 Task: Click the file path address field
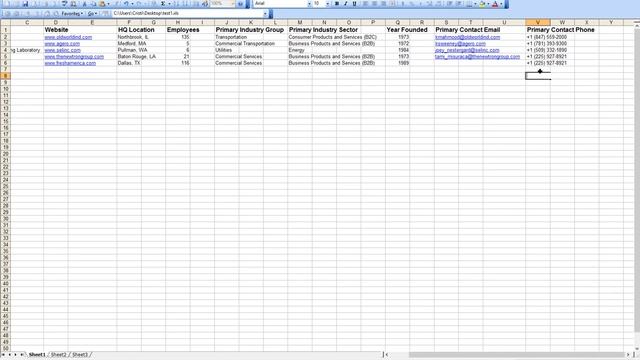(187, 13)
